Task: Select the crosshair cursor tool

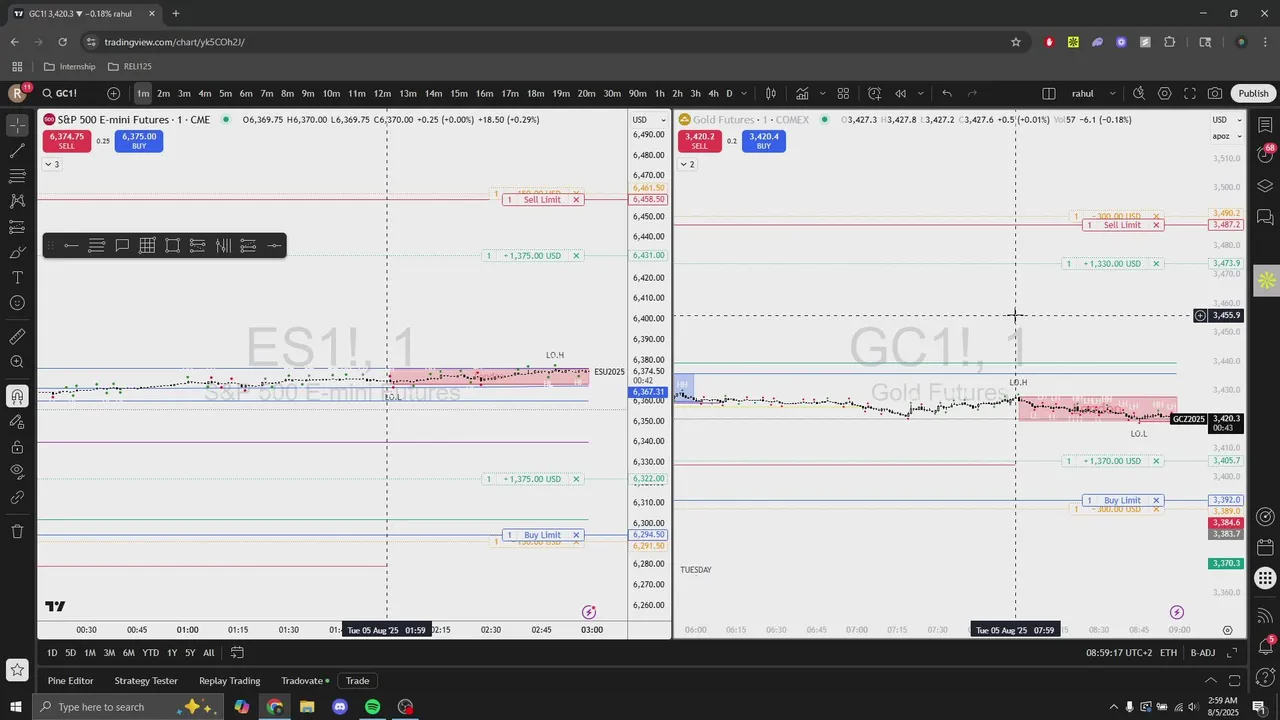Action: pos(17,126)
